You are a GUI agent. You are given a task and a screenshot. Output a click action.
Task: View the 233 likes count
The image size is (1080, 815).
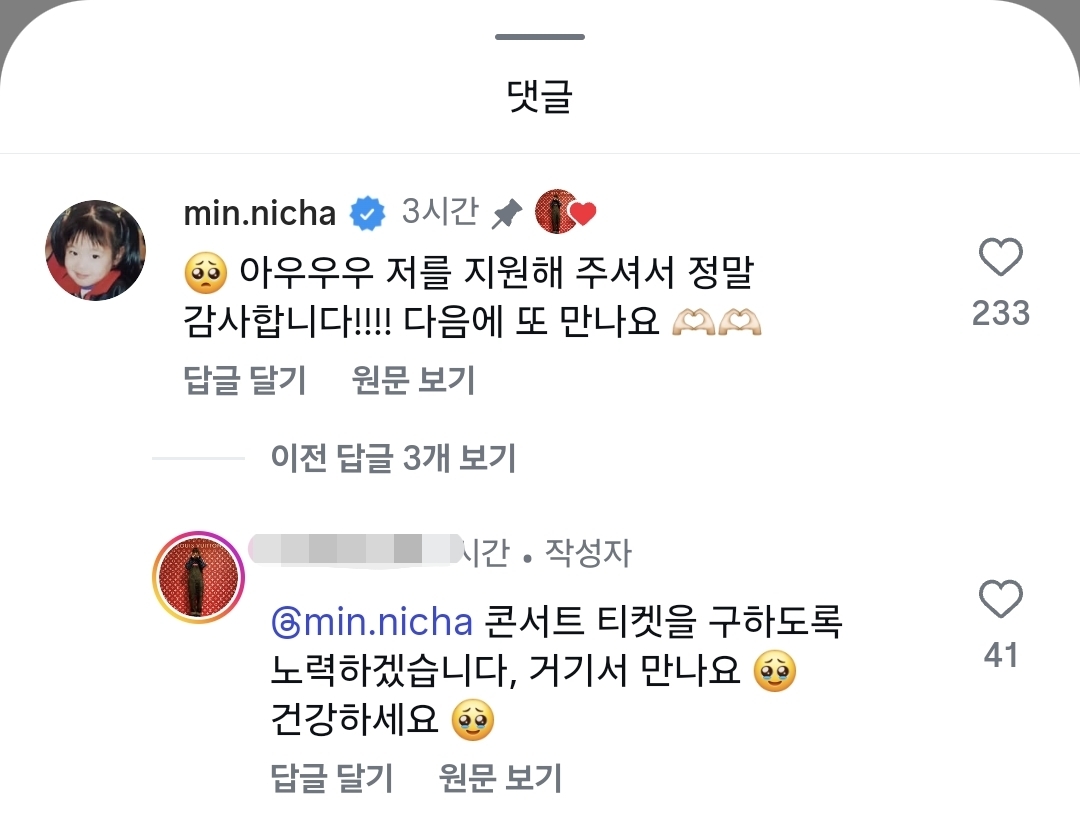click(x=1000, y=313)
